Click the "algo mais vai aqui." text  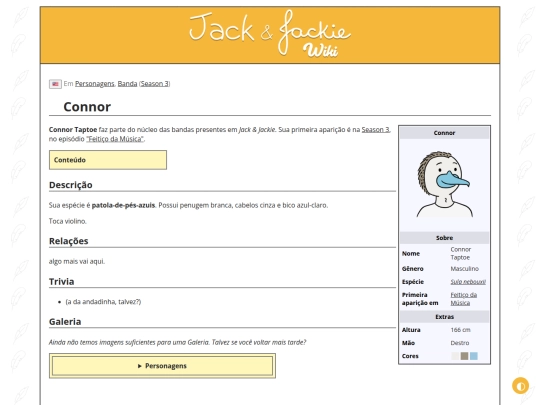point(77,261)
